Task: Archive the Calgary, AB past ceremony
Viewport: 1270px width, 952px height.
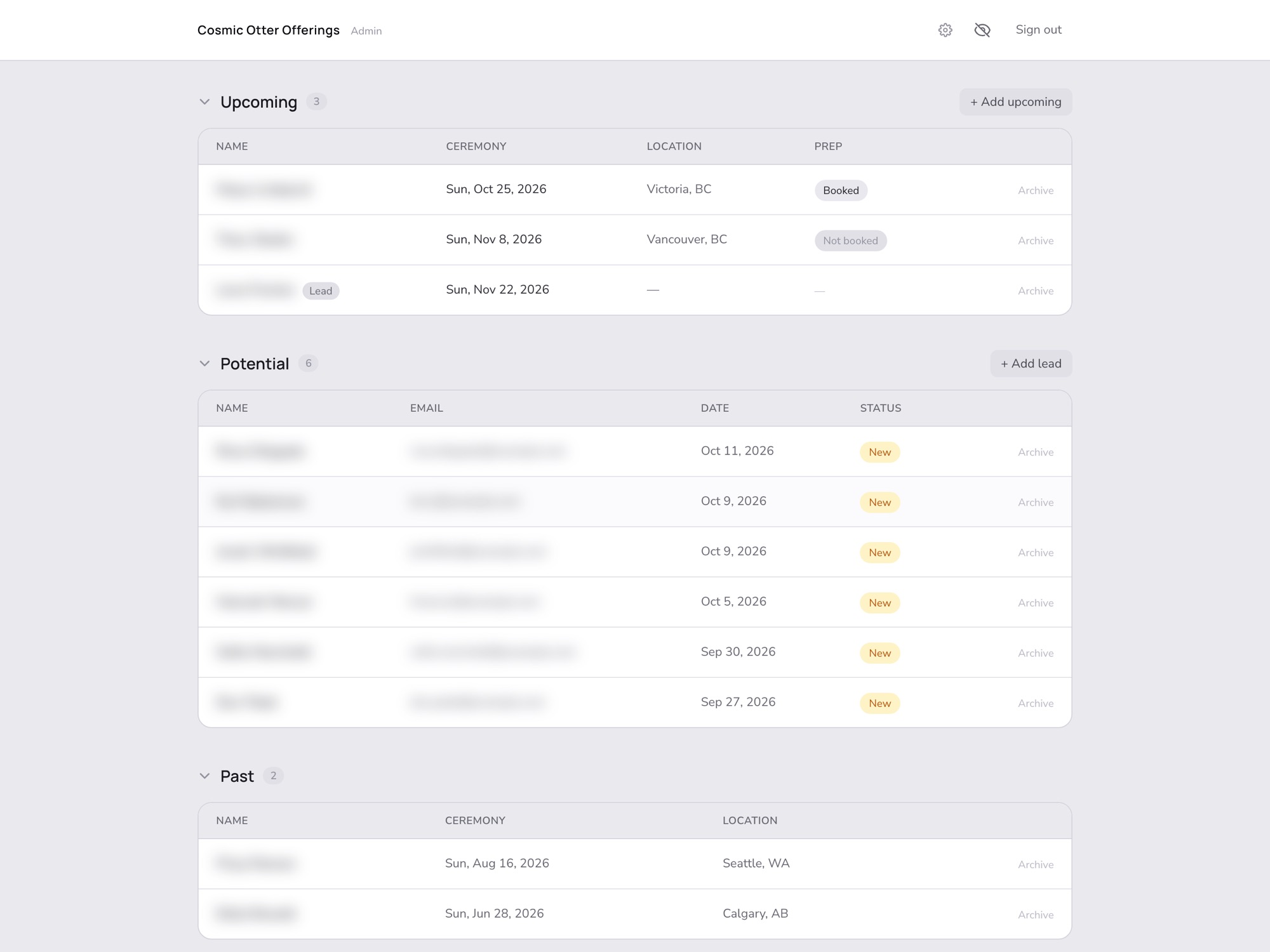Action: (x=1036, y=915)
